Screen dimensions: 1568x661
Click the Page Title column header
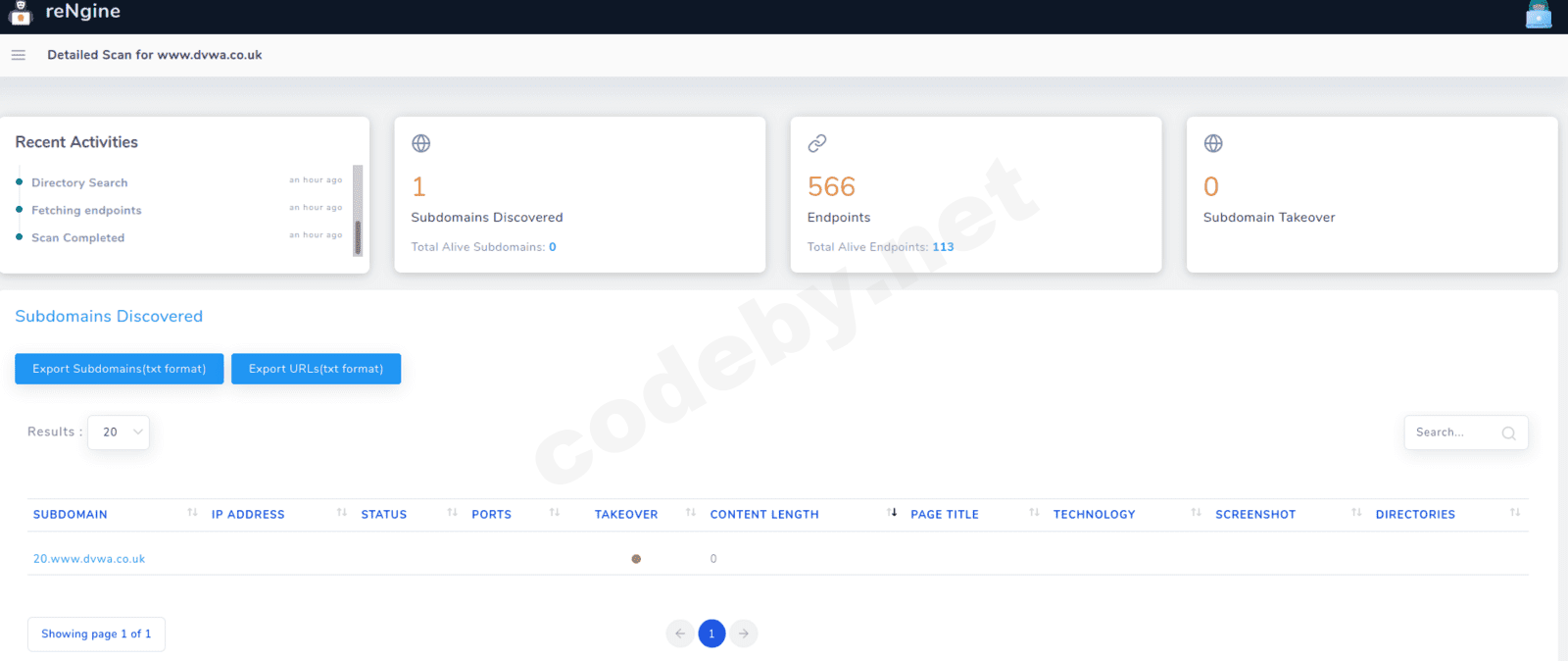coord(945,514)
